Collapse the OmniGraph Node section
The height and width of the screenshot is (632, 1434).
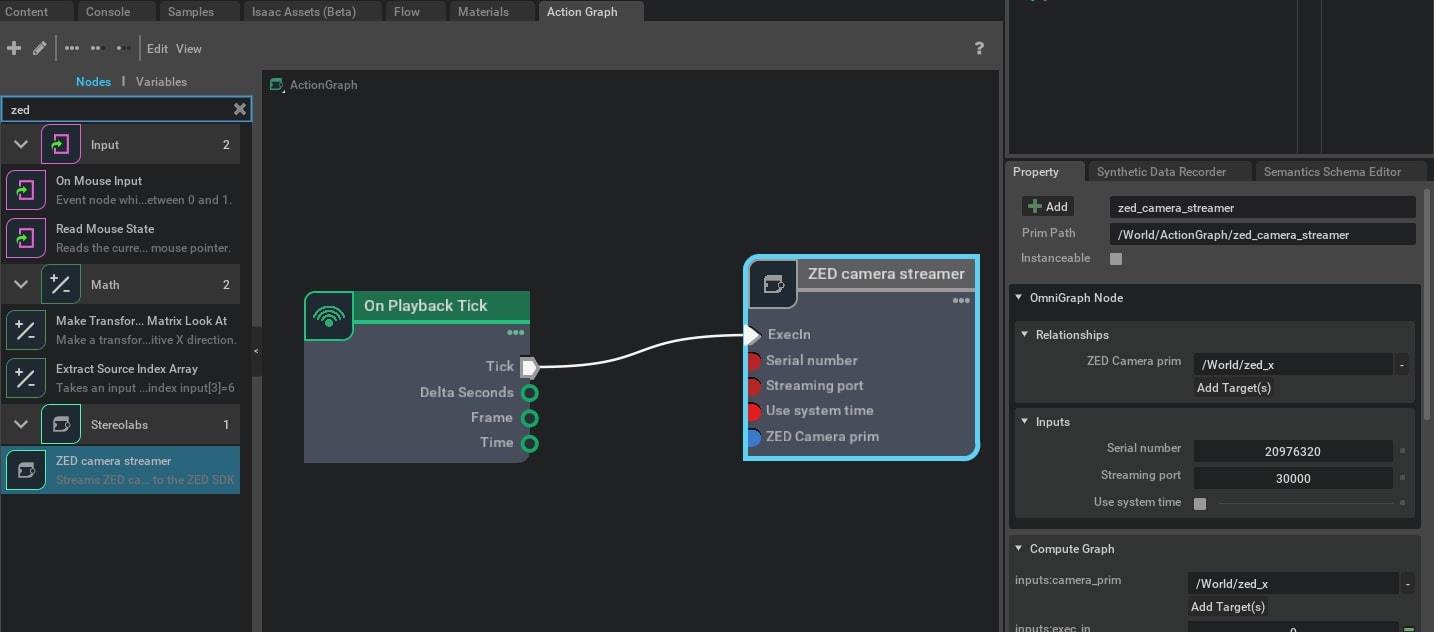[x=1019, y=297]
